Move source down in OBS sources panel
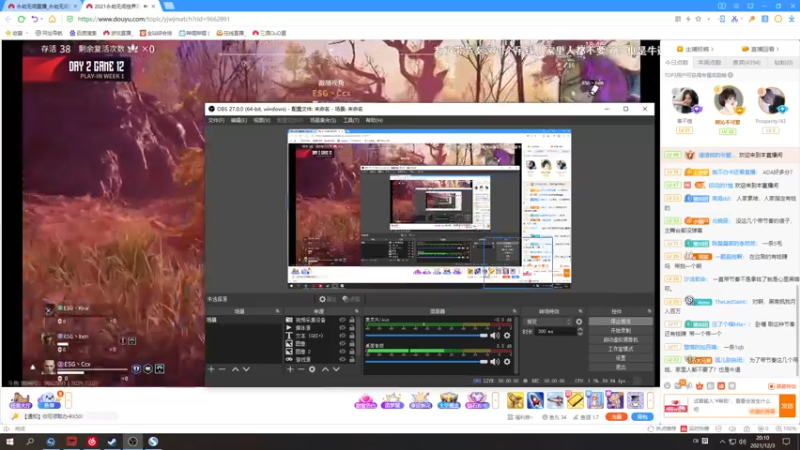 tap(336, 369)
